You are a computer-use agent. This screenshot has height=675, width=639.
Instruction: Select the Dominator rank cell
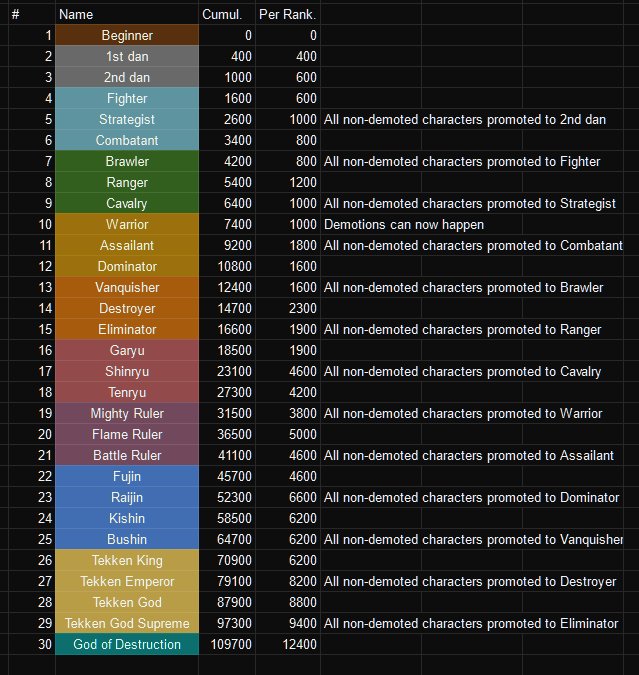[x=127, y=266]
